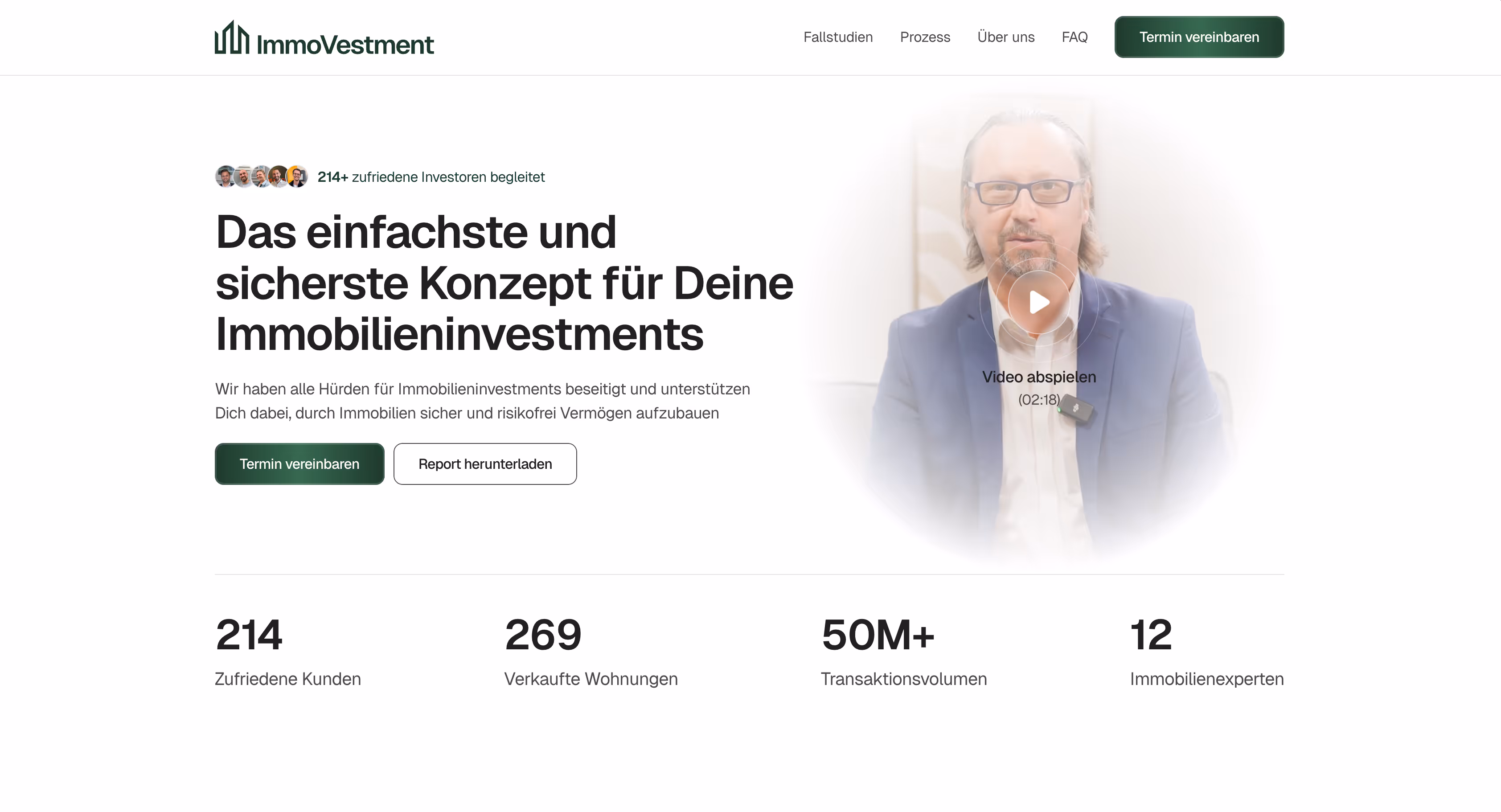Click Termin vereinbaren in the header
Viewport: 1501px width, 812px height.
(1199, 37)
